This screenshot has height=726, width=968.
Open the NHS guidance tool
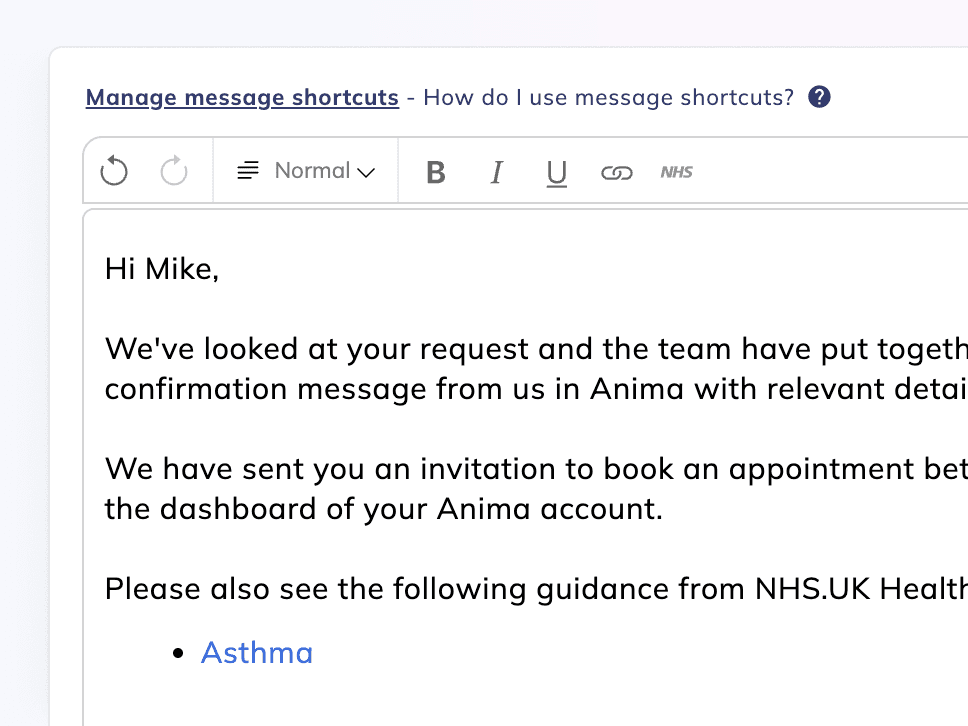click(x=676, y=172)
